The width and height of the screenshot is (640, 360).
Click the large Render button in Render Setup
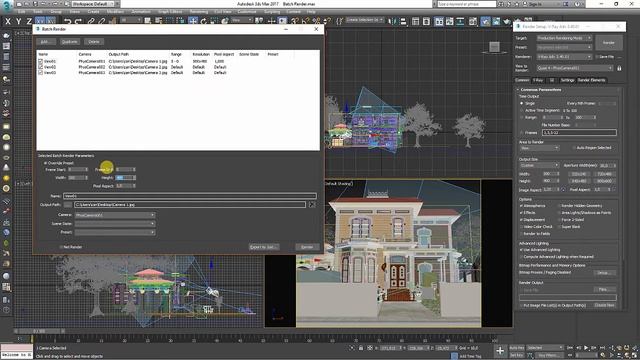pyautogui.click(x=609, y=42)
